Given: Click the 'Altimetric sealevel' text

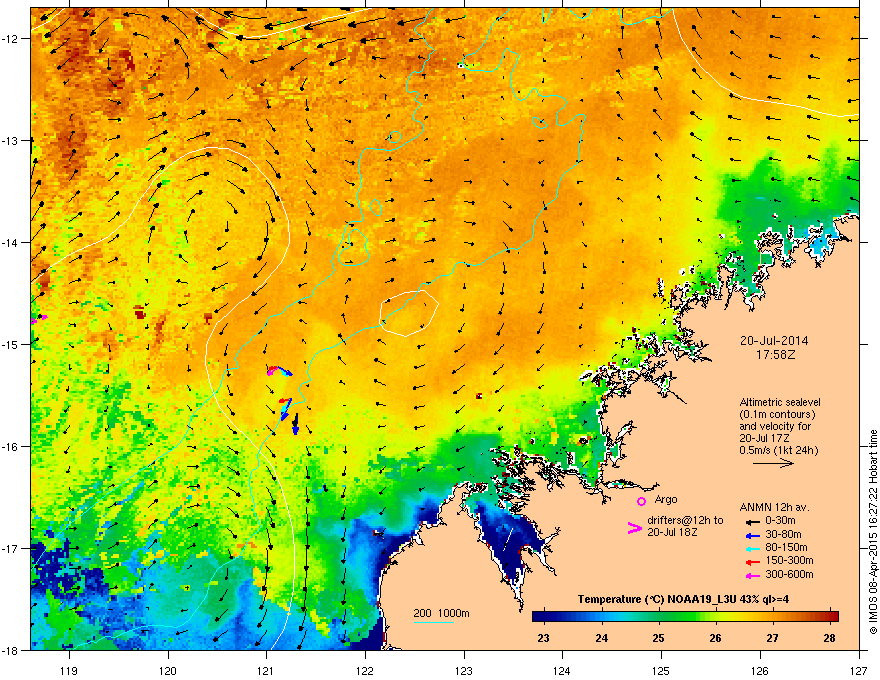Looking at the screenshot, I should (780, 402).
